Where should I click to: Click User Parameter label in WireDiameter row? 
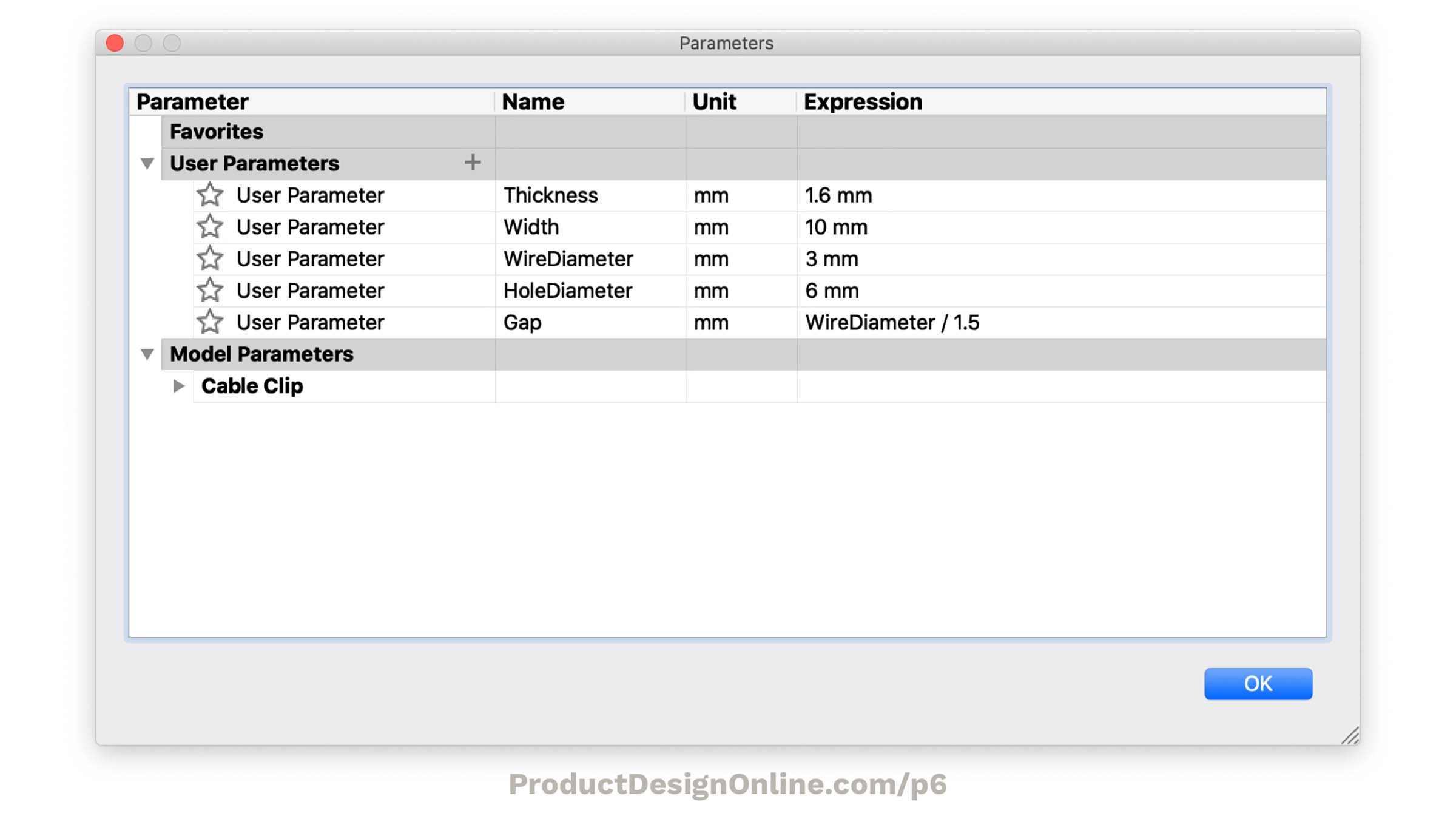tap(310, 259)
